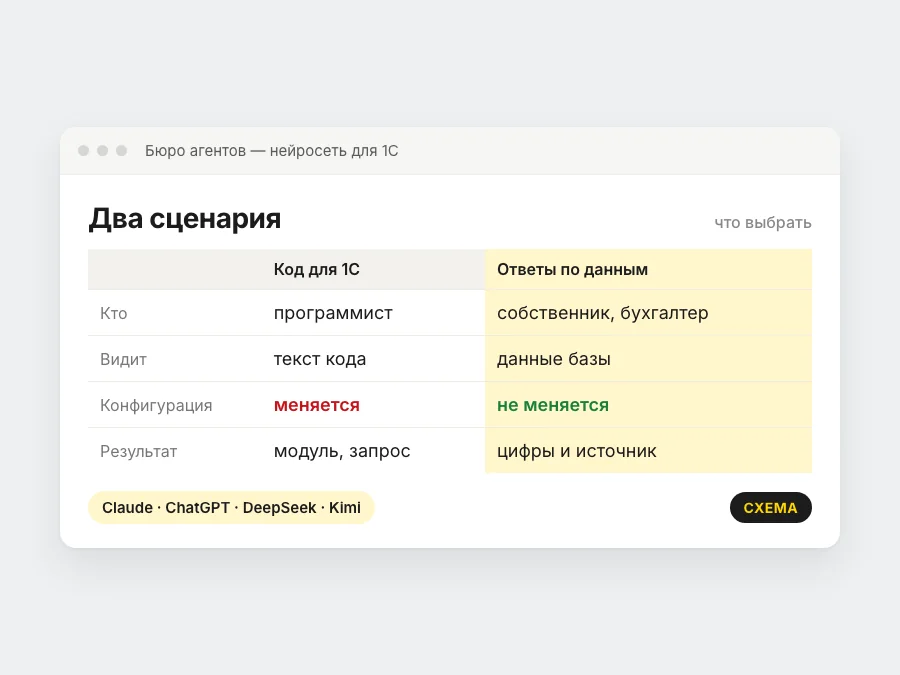Click the 'что выбрать' label
This screenshot has width=900, height=675.
[x=763, y=223]
